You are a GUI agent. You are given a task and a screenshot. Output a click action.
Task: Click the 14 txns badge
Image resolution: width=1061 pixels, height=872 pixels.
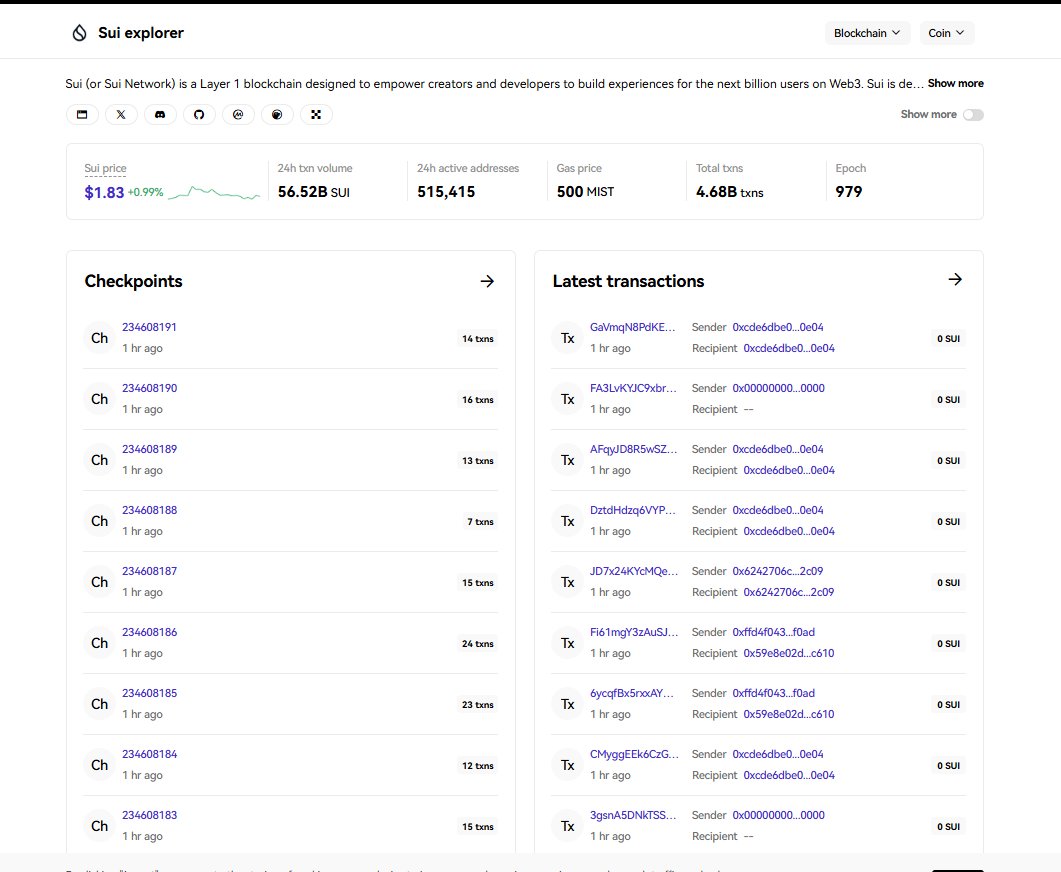tap(478, 338)
